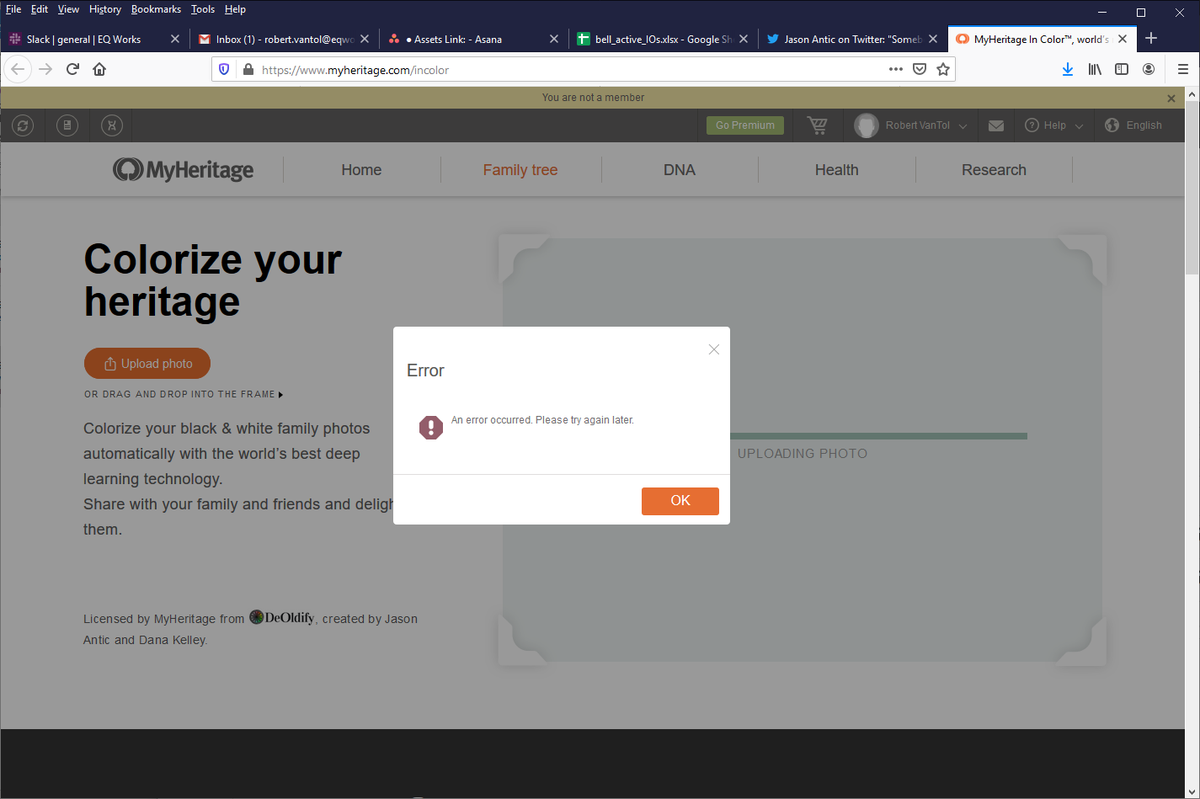
Task: Click the DNA strand icon on the MyHeritage toolbar
Action: click(112, 125)
